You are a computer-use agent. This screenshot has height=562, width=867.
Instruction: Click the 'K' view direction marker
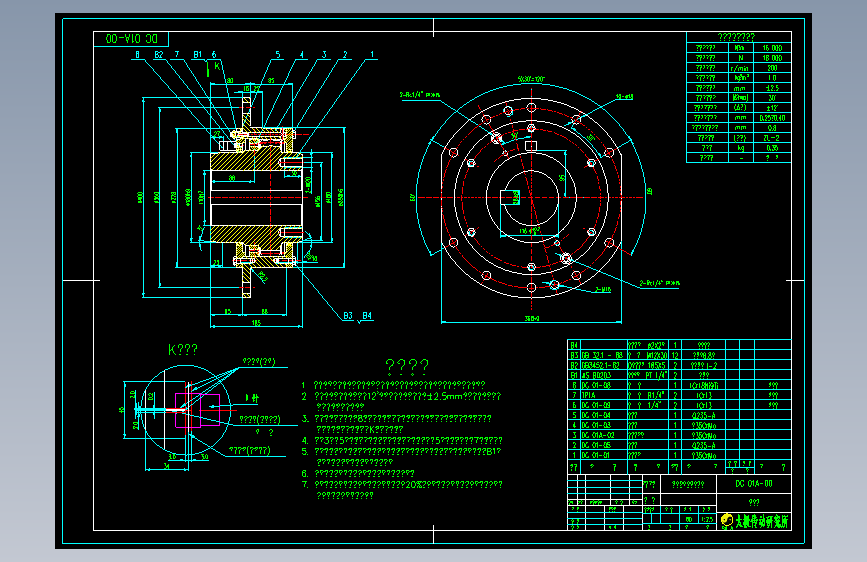click(217, 66)
